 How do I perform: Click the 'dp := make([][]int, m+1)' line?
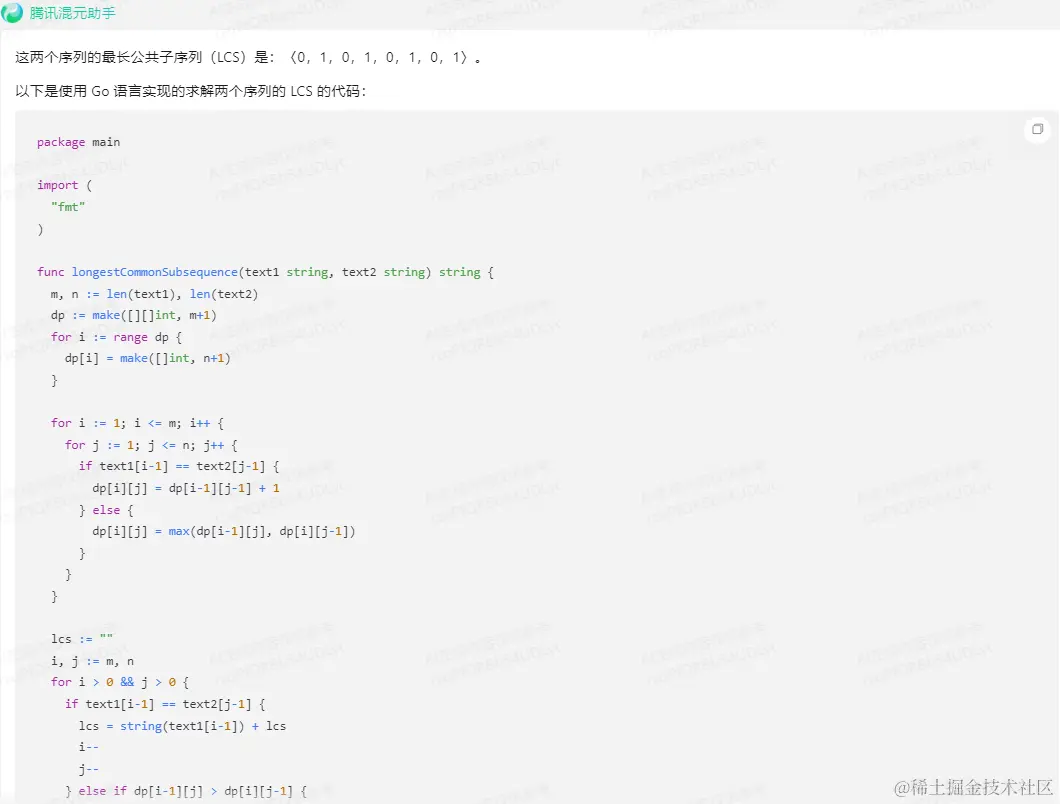click(133, 315)
